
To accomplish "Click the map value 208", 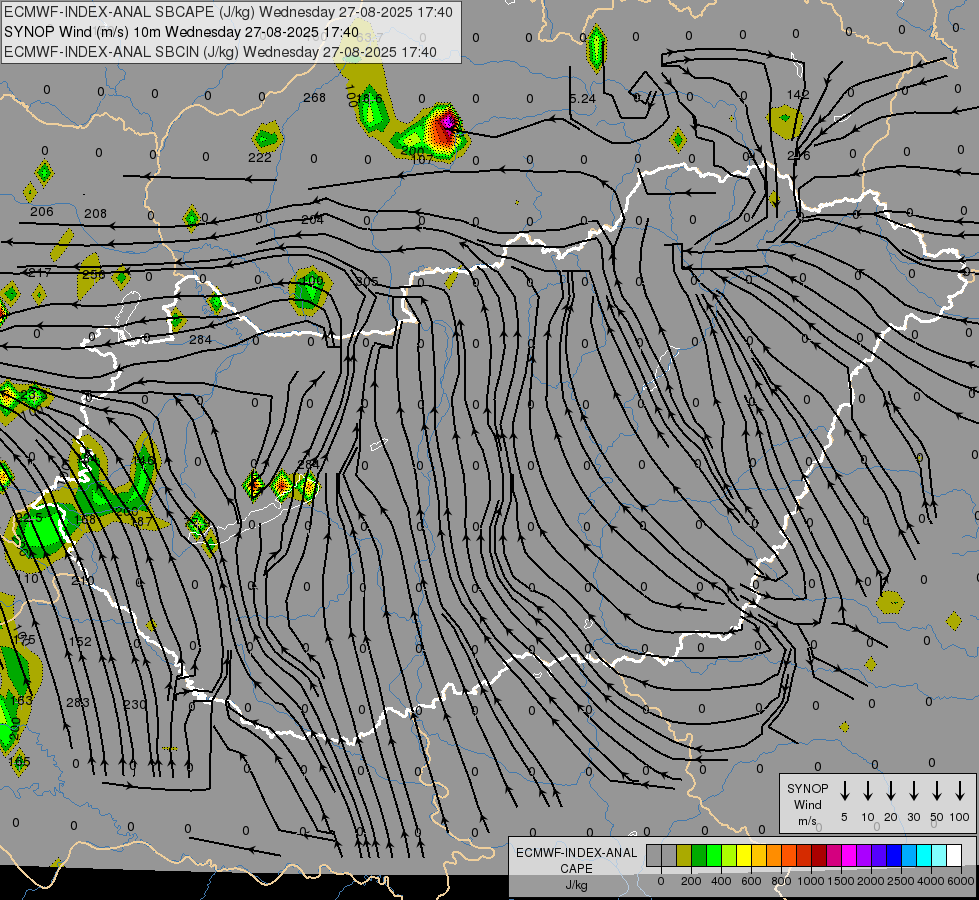I will [x=95, y=214].
